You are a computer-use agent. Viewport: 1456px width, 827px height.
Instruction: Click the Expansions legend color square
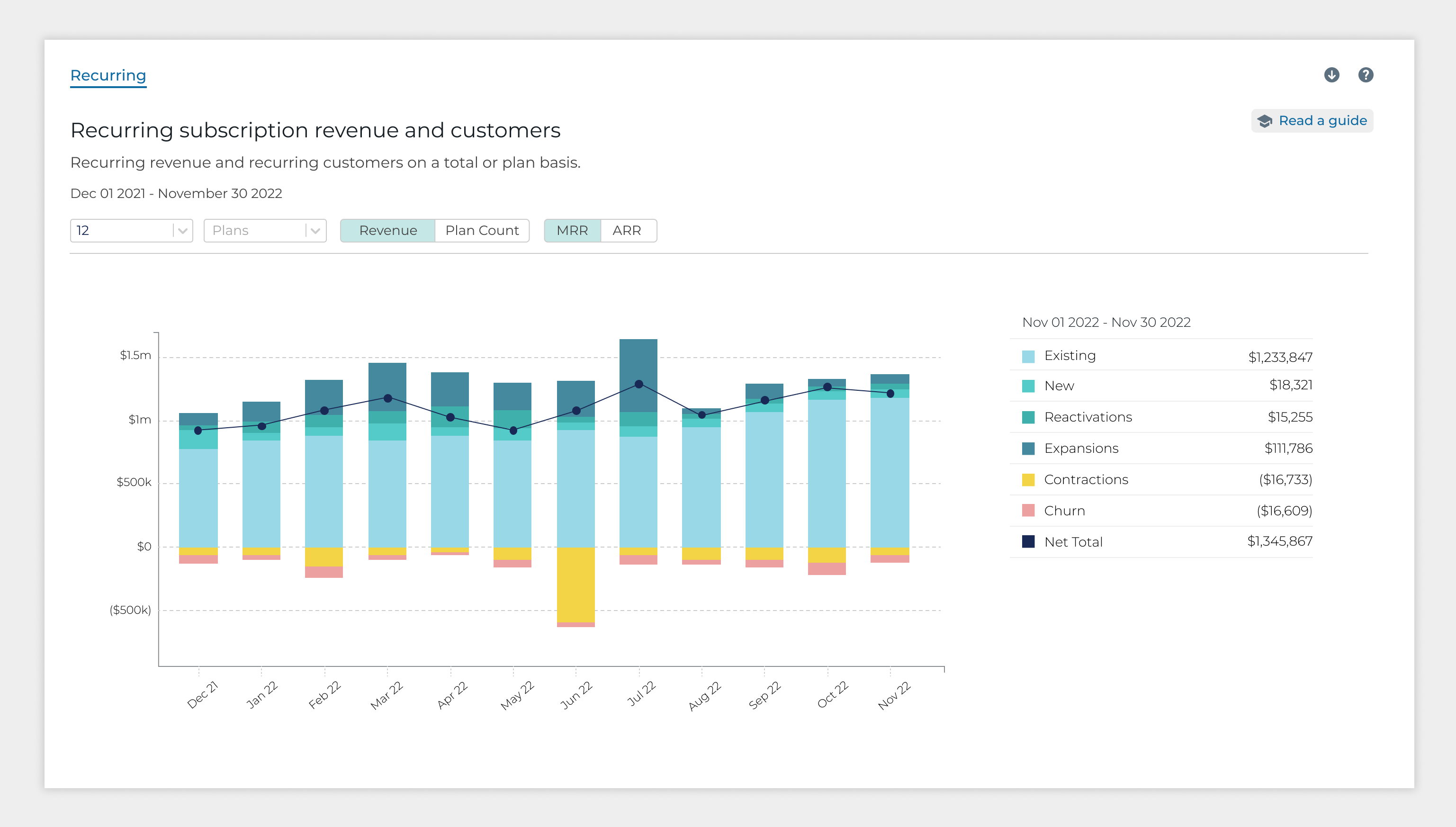[1028, 448]
